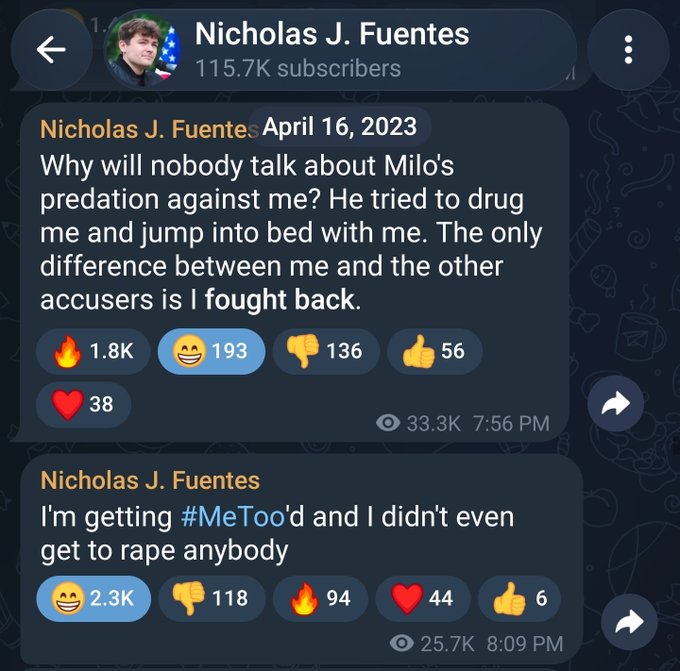680x671 pixels.
Task: Open the three-dot options menu
Action: pos(628,49)
